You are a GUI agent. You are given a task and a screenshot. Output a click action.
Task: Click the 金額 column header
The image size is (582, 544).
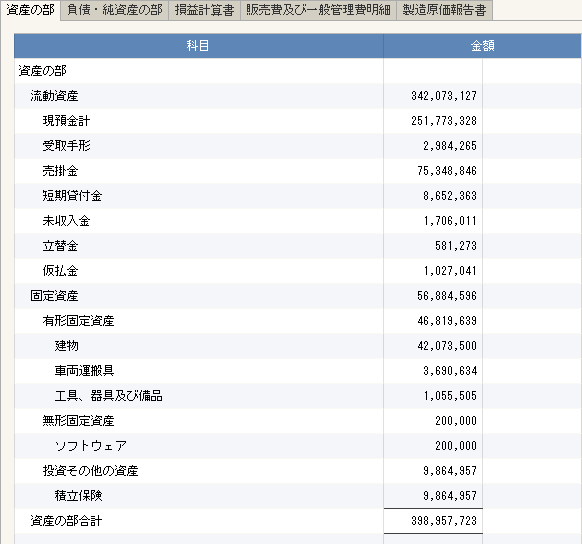click(x=483, y=46)
